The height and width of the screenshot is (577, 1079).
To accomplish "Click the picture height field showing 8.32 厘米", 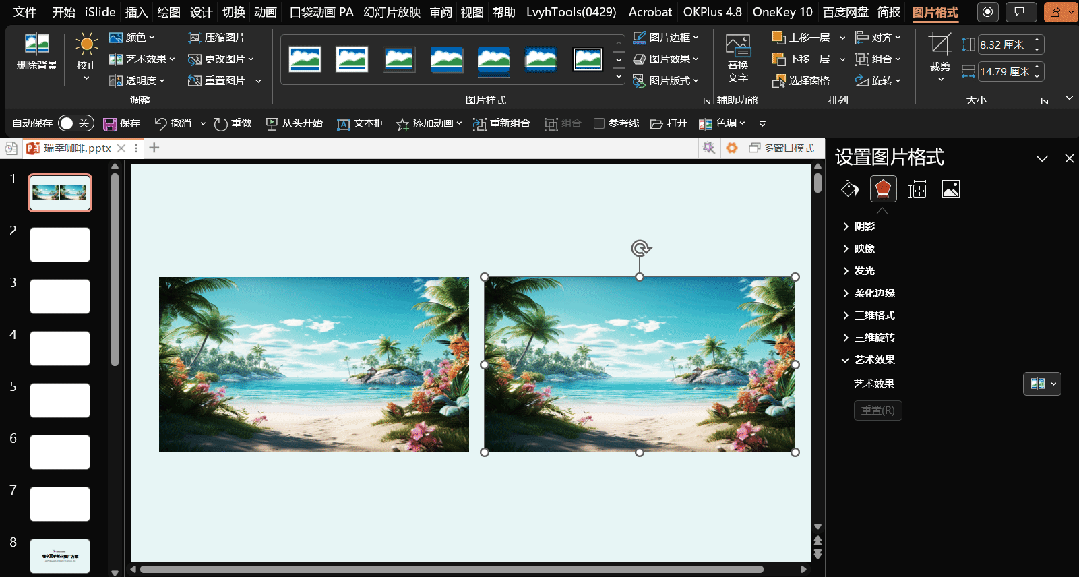I will point(1012,45).
